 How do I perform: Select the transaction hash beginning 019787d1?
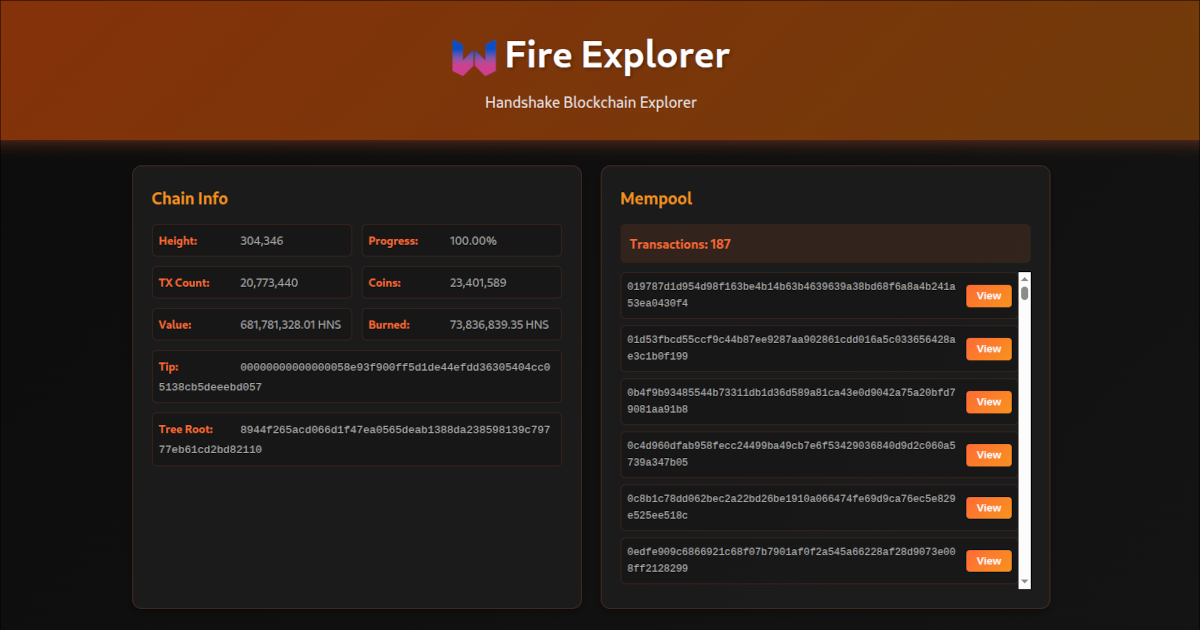click(x=790, y=295)
